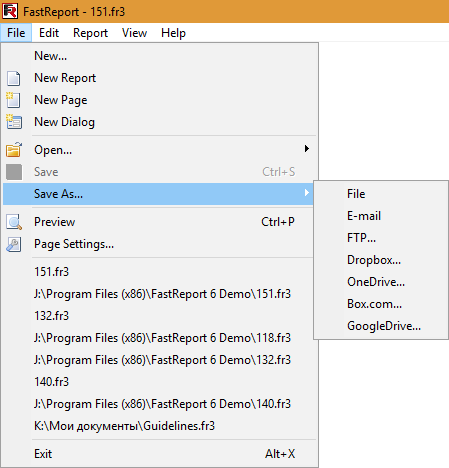Expand the Open submenu arrow
This screenshot has width=449, height=468.
point(307,149)
